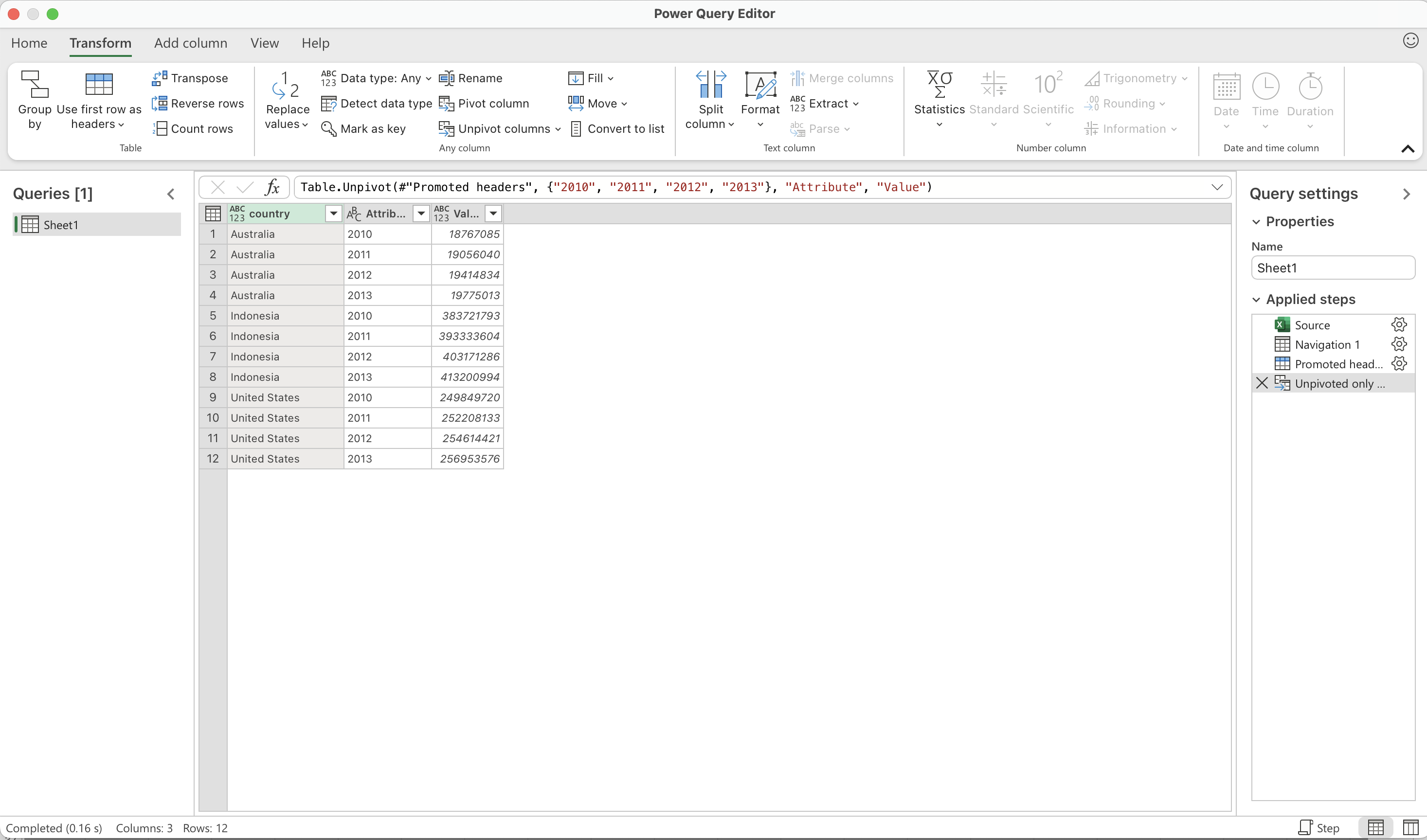Expand the formula bar

click(1217, 187)
